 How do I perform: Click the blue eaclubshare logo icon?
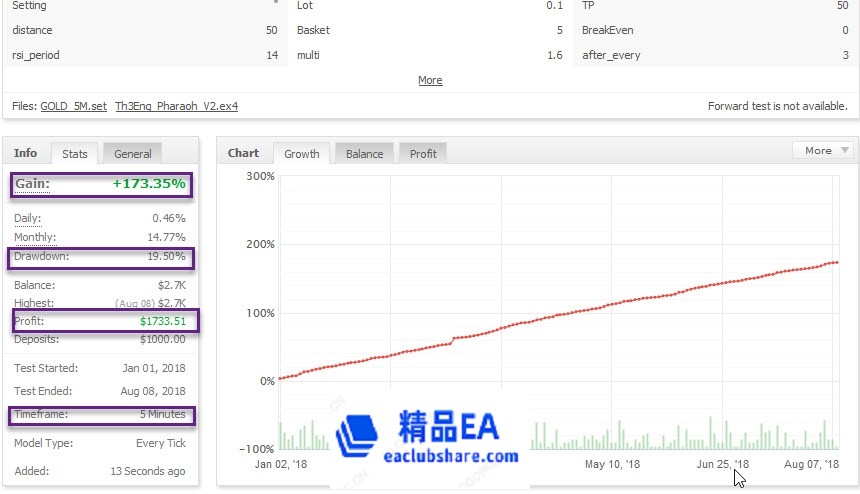click(x=358, y=438)
